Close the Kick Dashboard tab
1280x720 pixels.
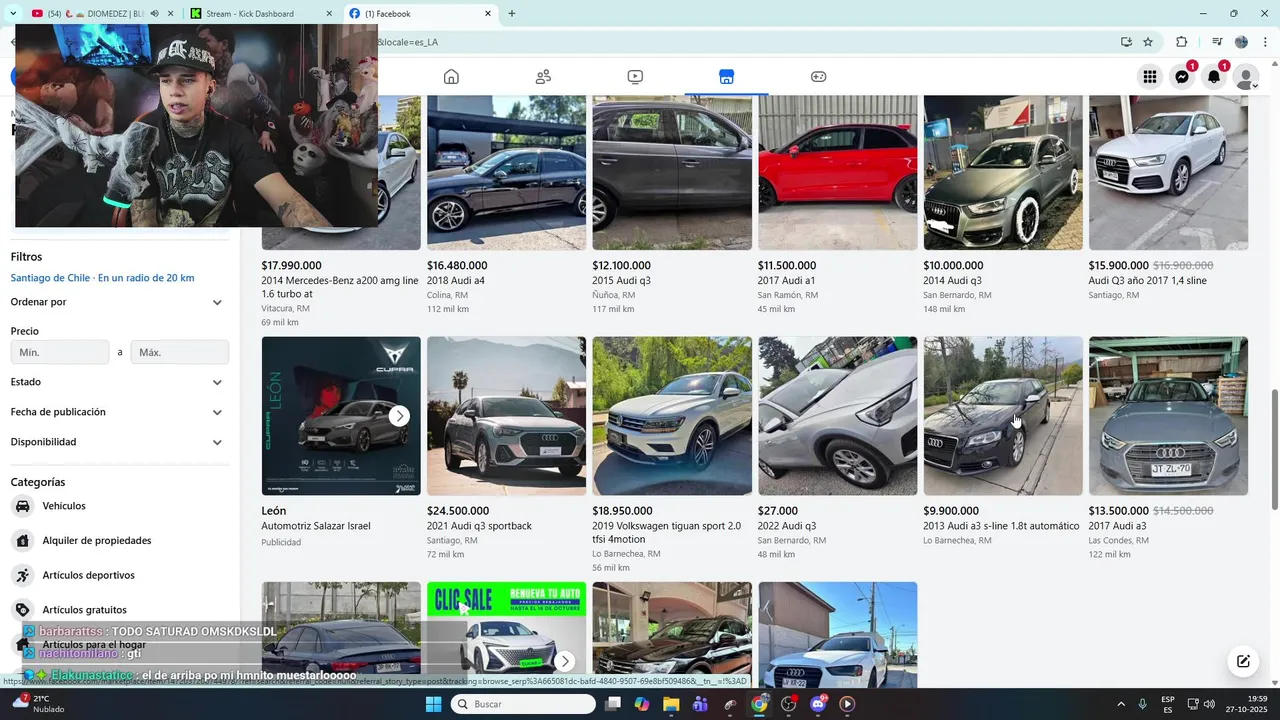[x=330, y=14]
